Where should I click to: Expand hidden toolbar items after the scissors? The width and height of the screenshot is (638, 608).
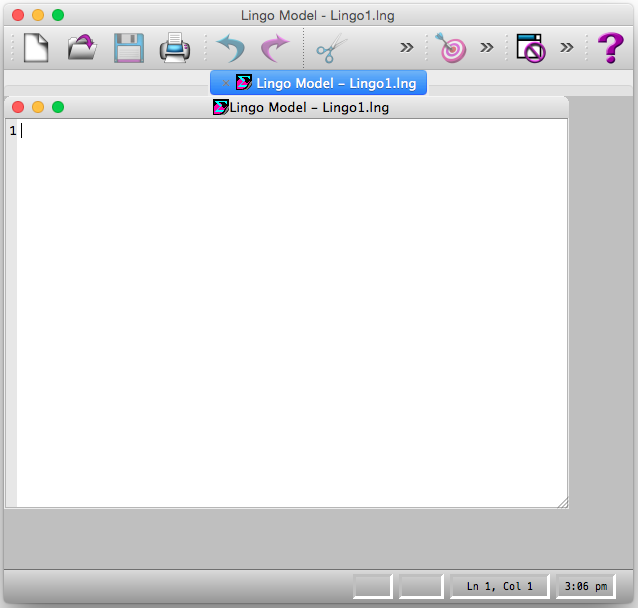[406, 47]
